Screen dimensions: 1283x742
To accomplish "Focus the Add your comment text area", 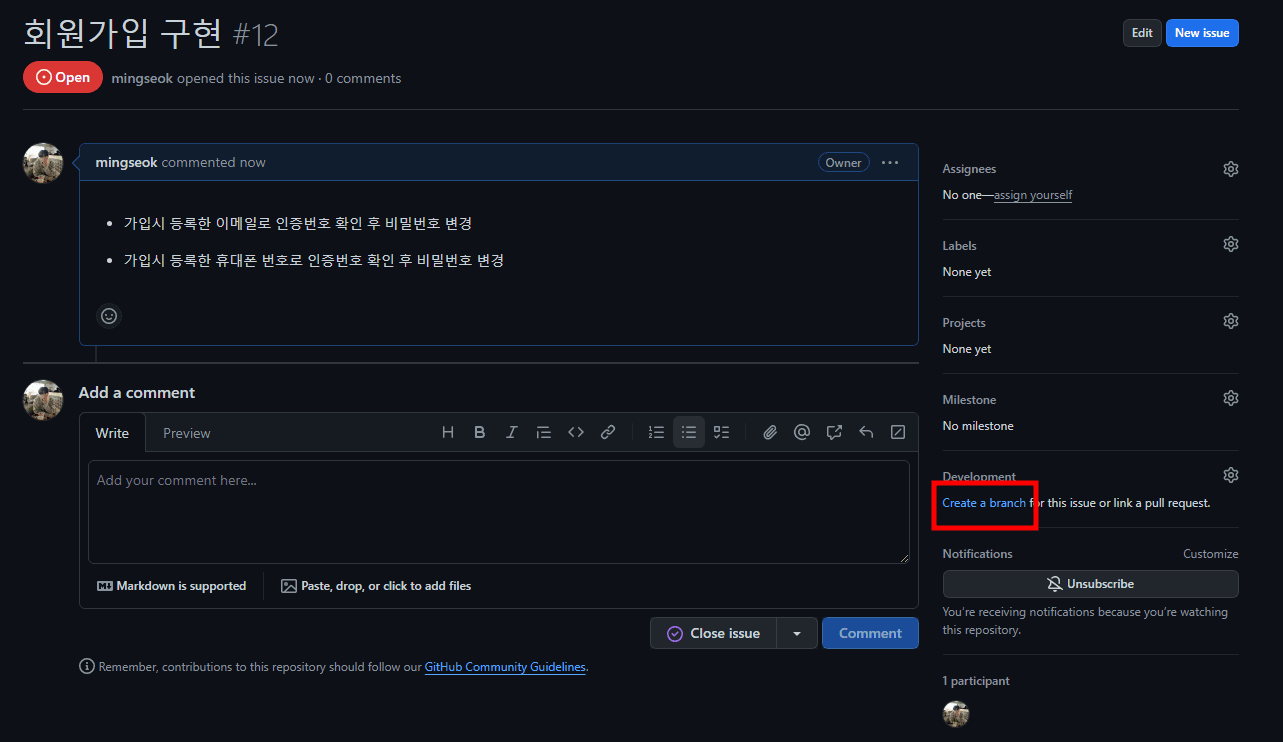I will click(498, 511).
